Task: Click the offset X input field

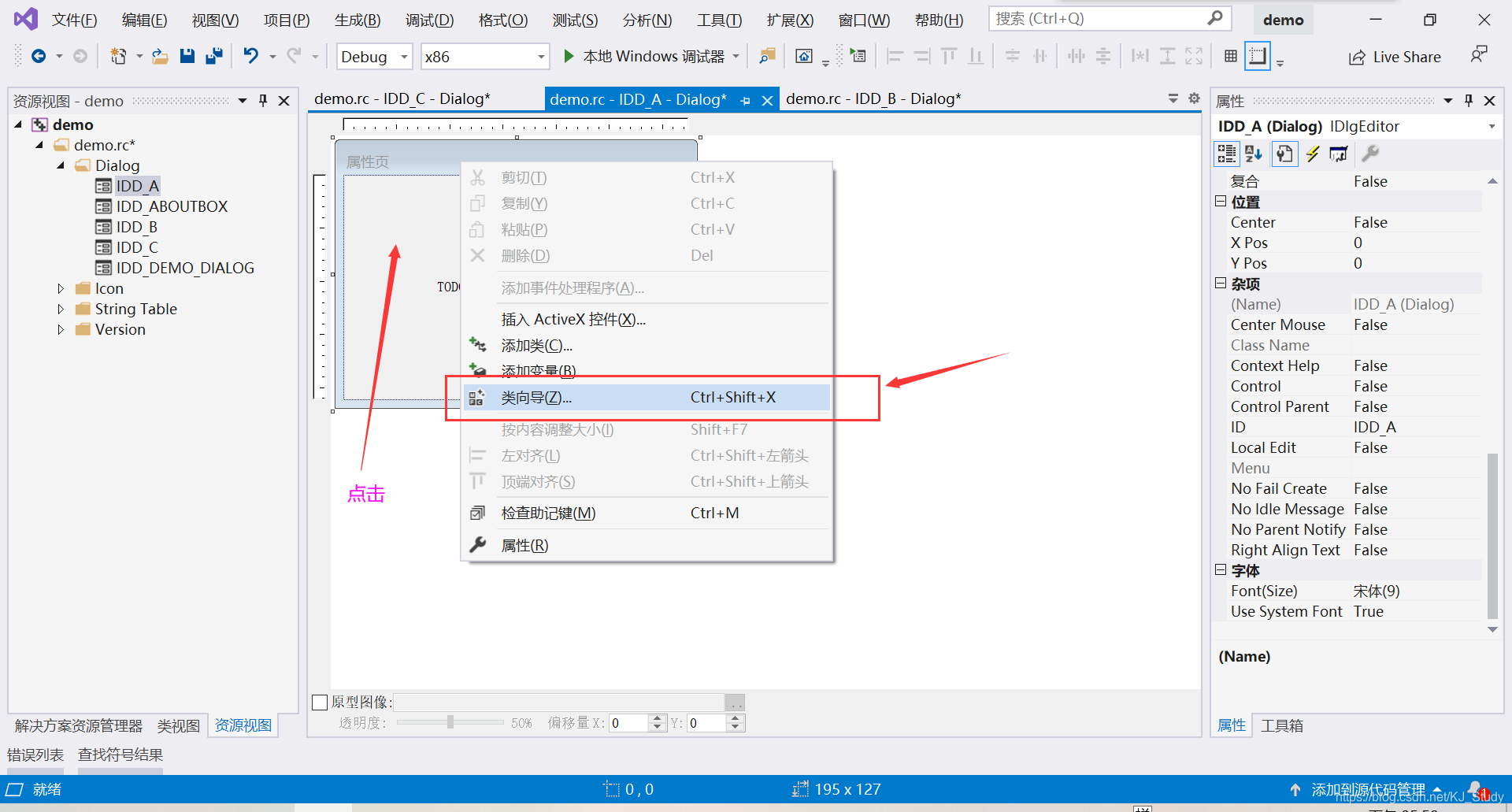Action: [629, 723]
